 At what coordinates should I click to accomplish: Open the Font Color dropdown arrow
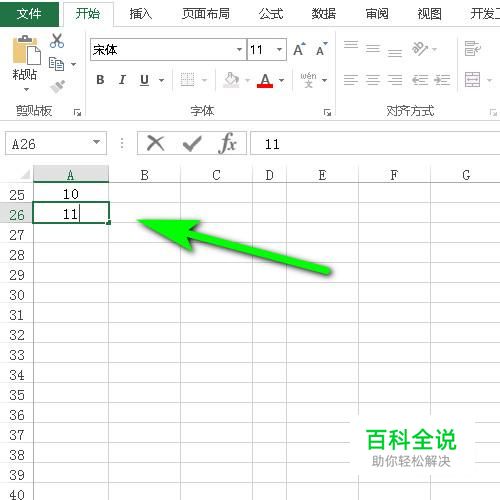click(282, 80)
